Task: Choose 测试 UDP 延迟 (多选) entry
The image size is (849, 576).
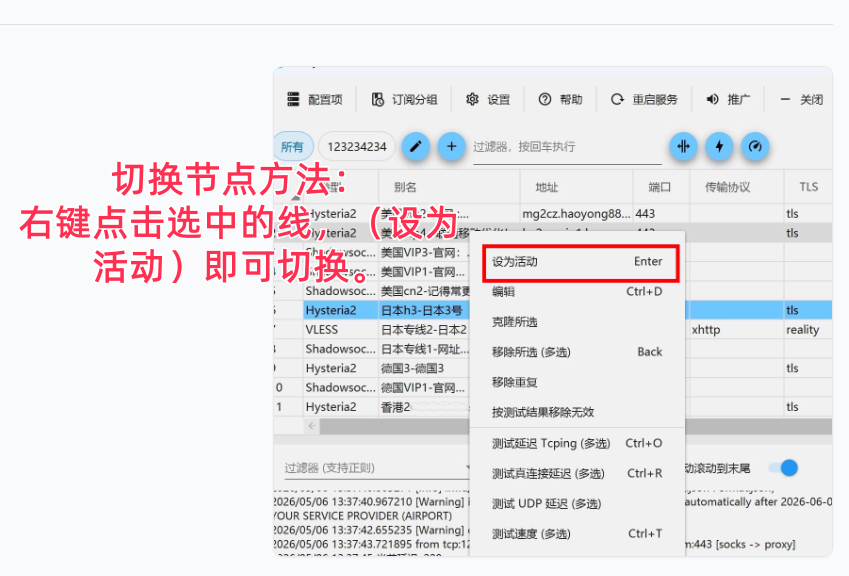Action: [577, 504]
